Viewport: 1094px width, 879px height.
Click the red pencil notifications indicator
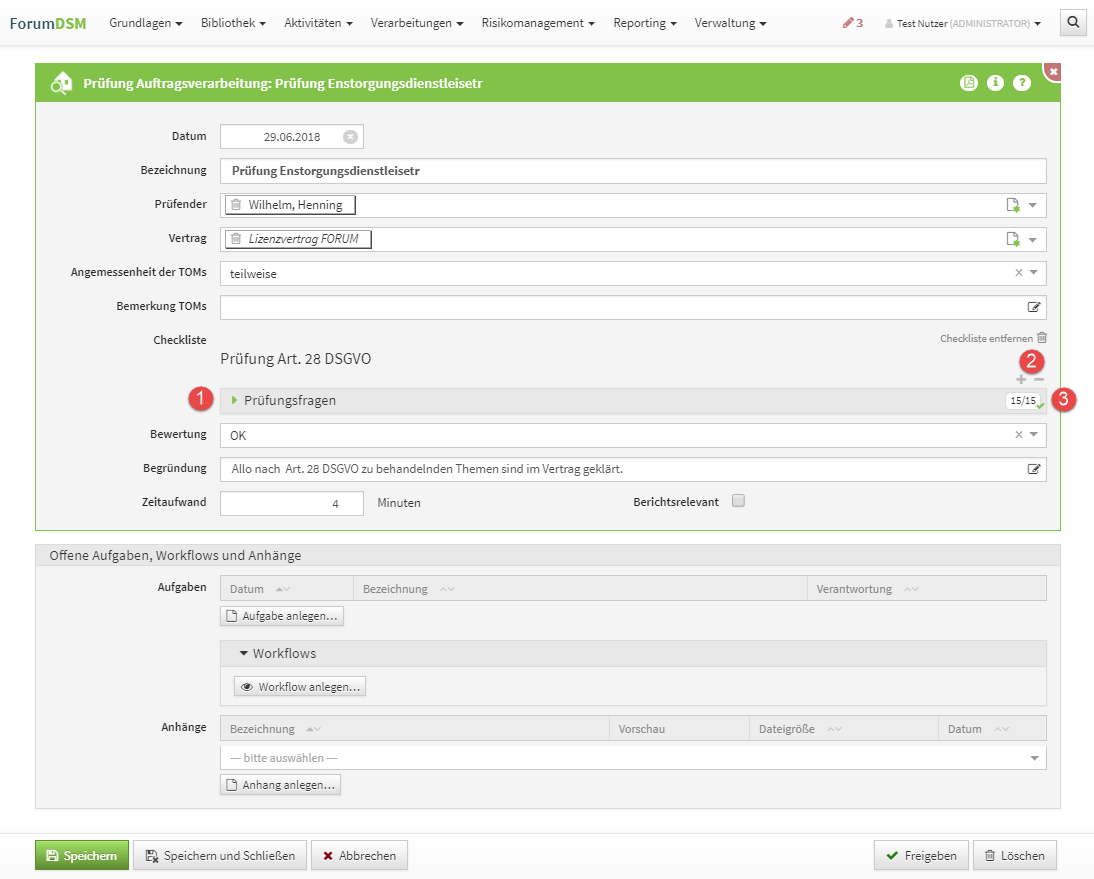click(852, 22)
